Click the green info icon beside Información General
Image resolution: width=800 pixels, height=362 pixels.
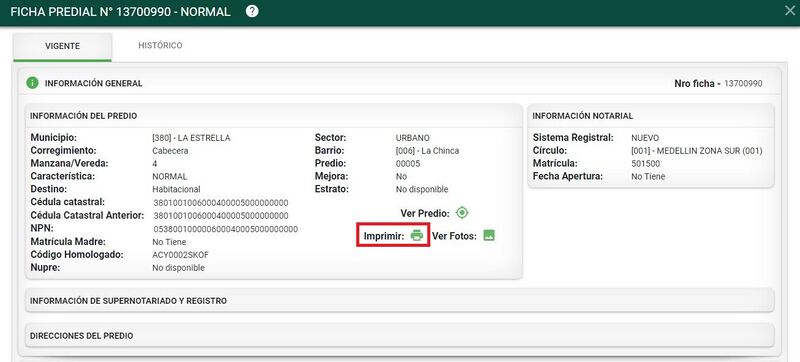[33, 83]
